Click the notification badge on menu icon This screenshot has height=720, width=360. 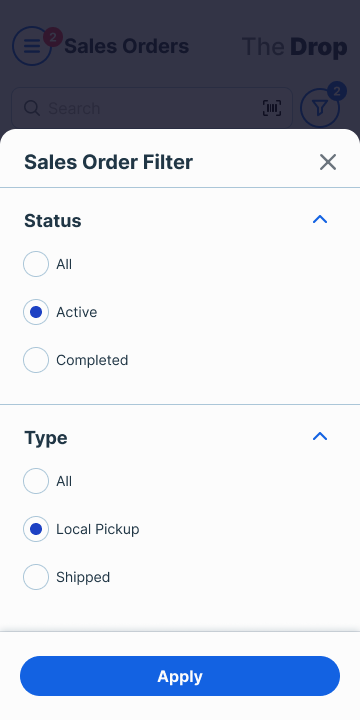click(x=53, y=37)
